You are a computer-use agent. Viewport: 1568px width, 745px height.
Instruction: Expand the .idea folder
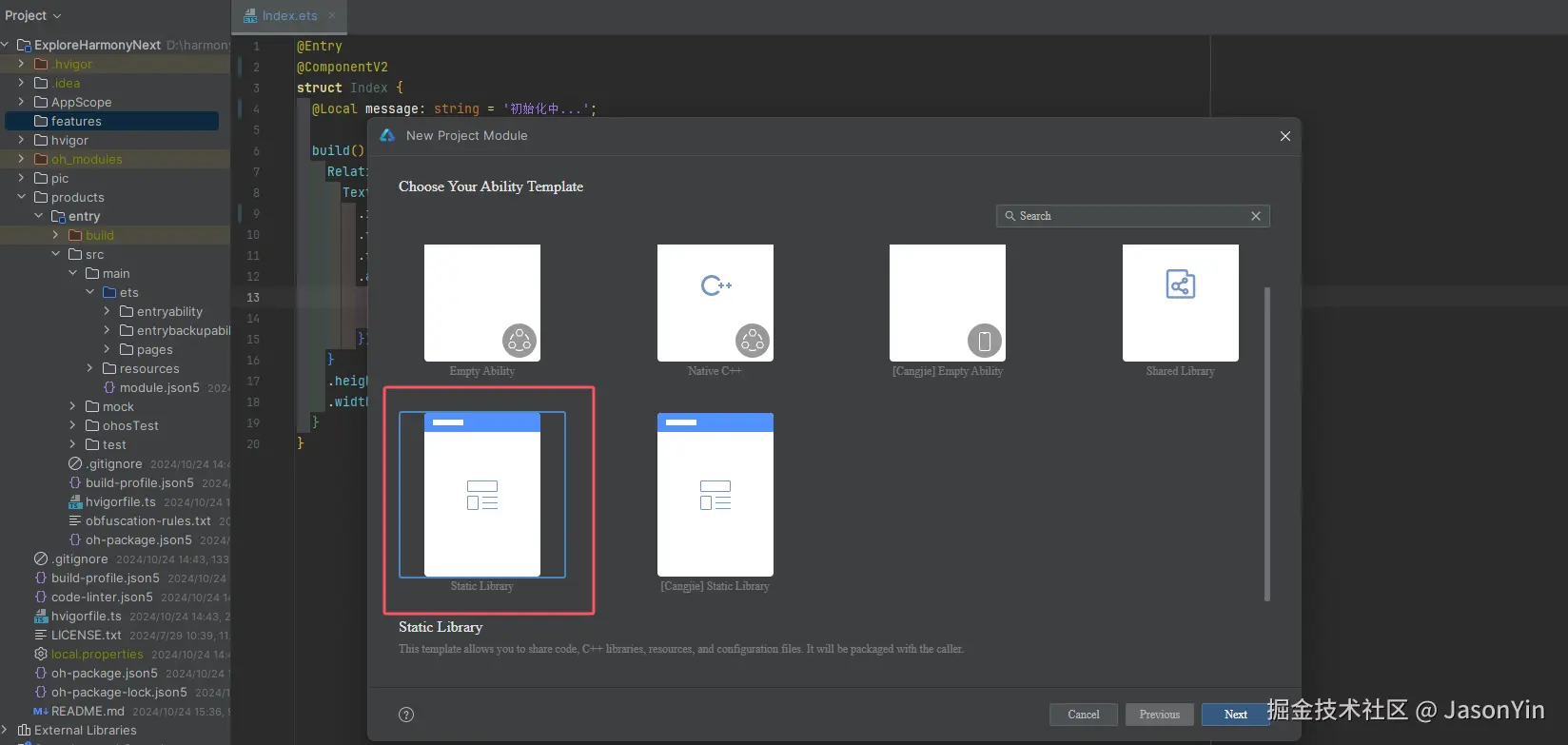(22, 83)
